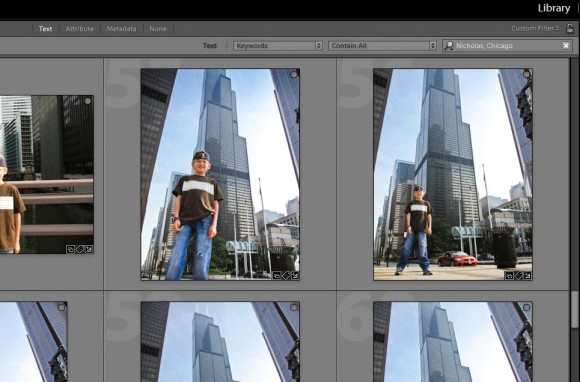The height and width of the screenshot is (382, 580).
Task: Toggle Quick Collection circle on bottom middle thumbnail
Action: (x=294, y=307)
